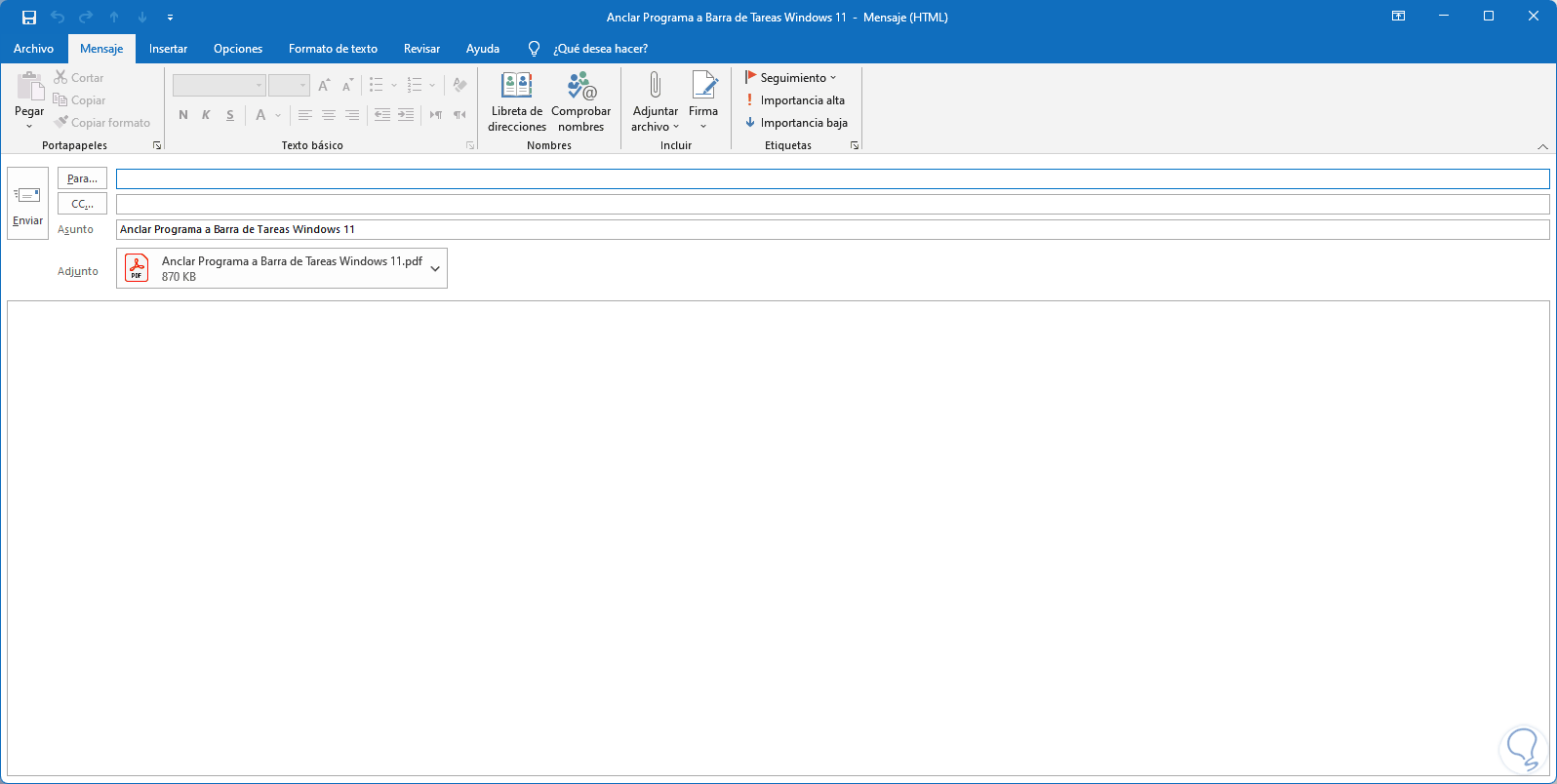Click the Pegar clipboard icon

29,88
